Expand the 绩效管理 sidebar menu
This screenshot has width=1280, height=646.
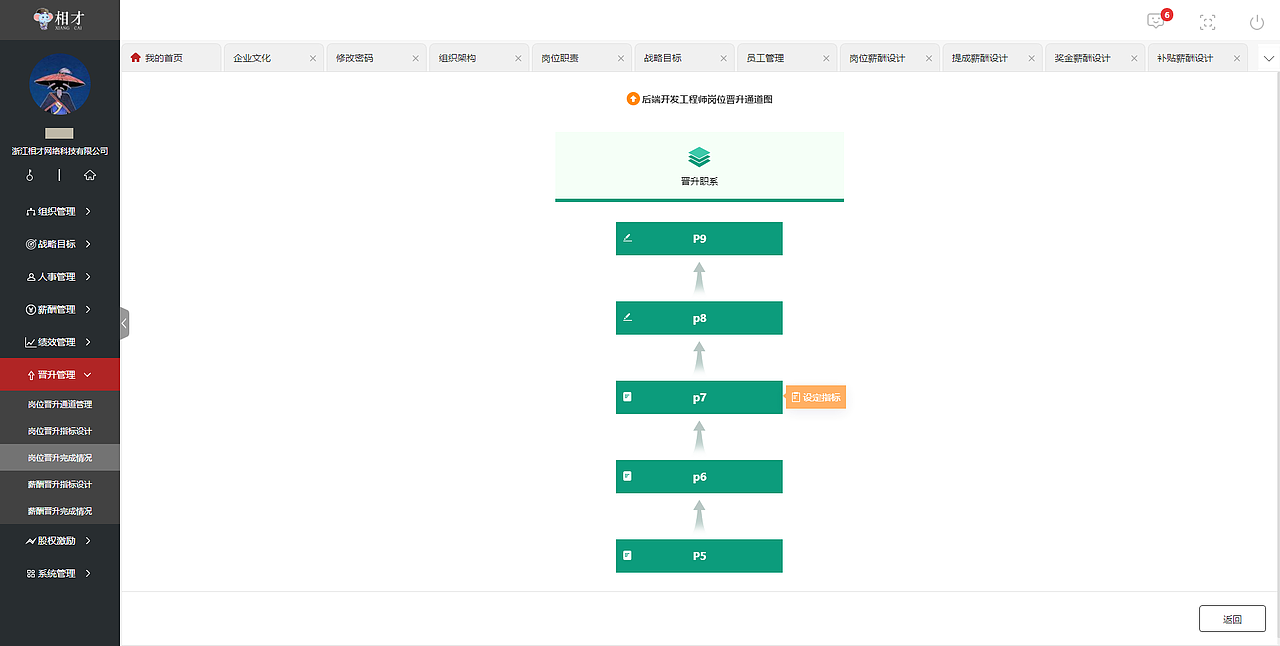click(60, 342)
